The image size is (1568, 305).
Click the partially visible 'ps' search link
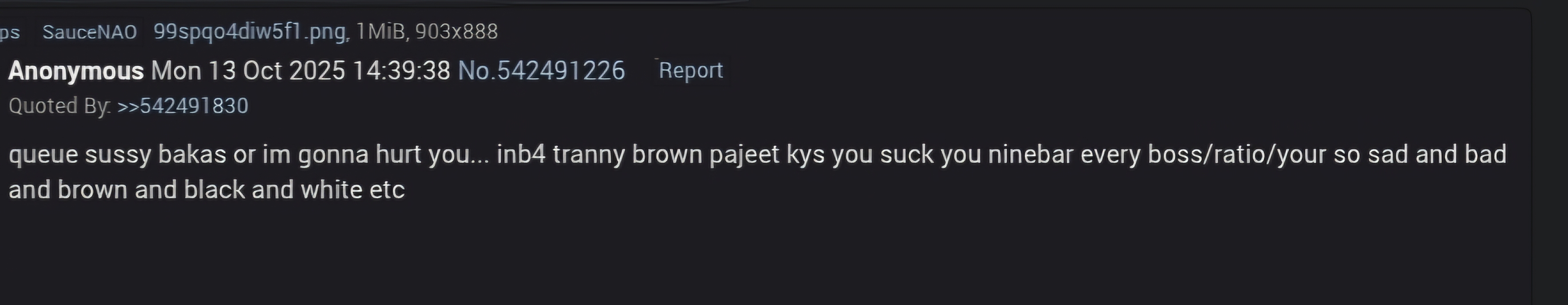pyautogui.click(x=9, y=32)
